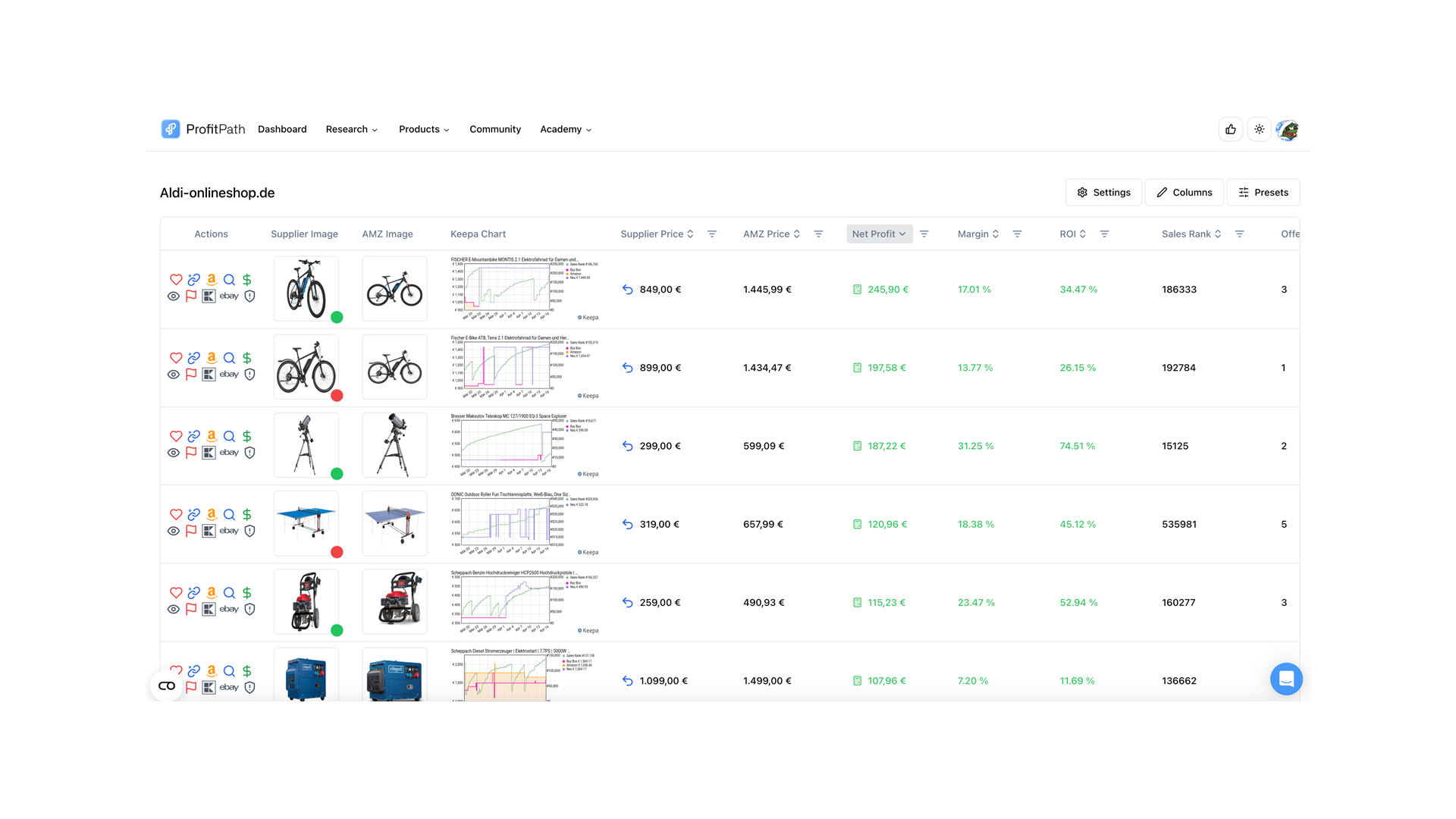Click the AMZ price 1.445,99 €
1456x819 pixels.
tap(767, 290)
